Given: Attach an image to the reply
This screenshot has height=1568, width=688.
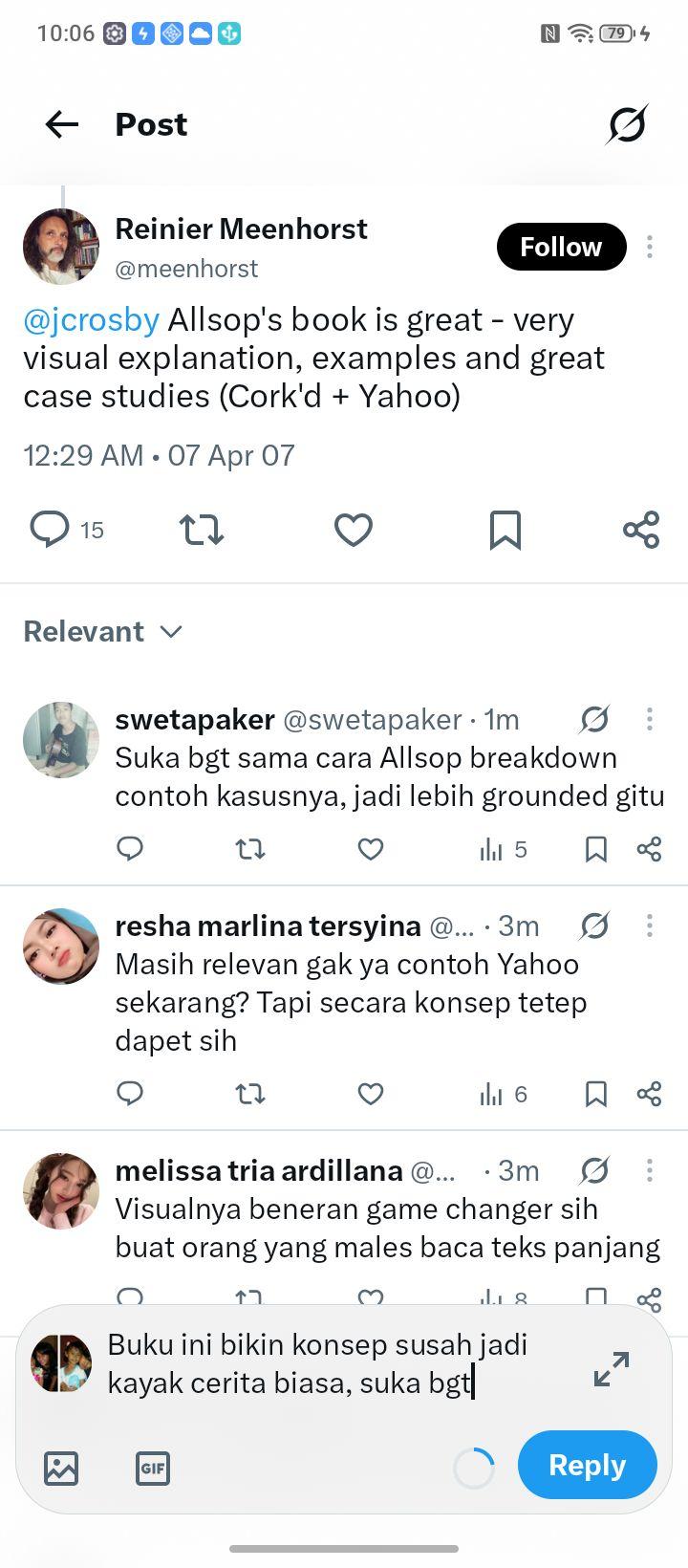Looking at the screenshot, I should pyautogui.click(x=61, y=1468).
